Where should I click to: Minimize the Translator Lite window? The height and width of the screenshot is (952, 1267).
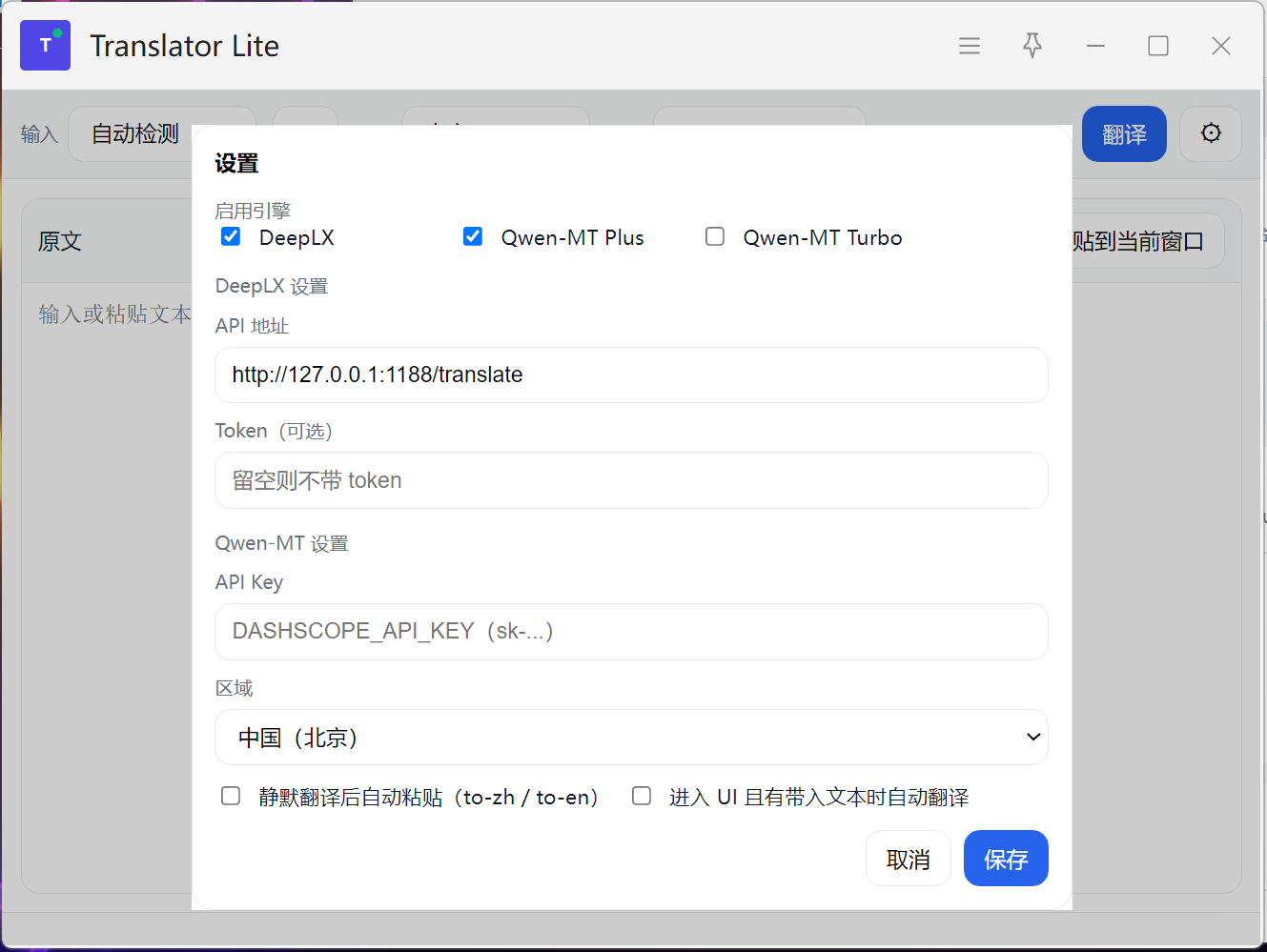click(x=1095, y=46)
